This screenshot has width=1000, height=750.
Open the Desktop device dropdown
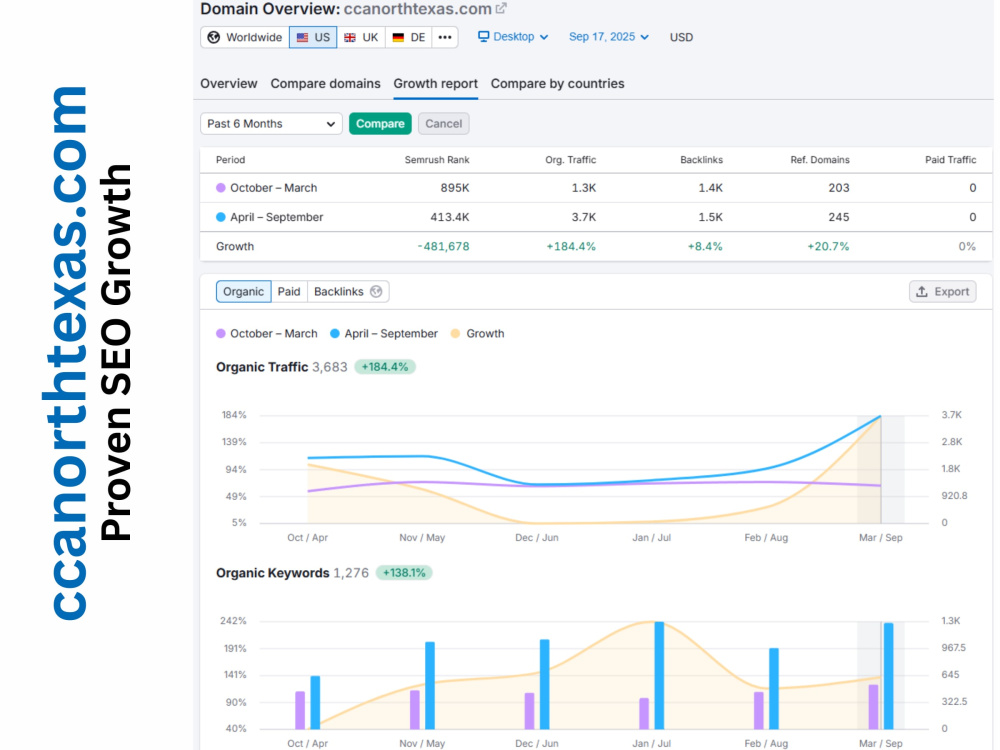pyautogui.click(x=513, y=37)
